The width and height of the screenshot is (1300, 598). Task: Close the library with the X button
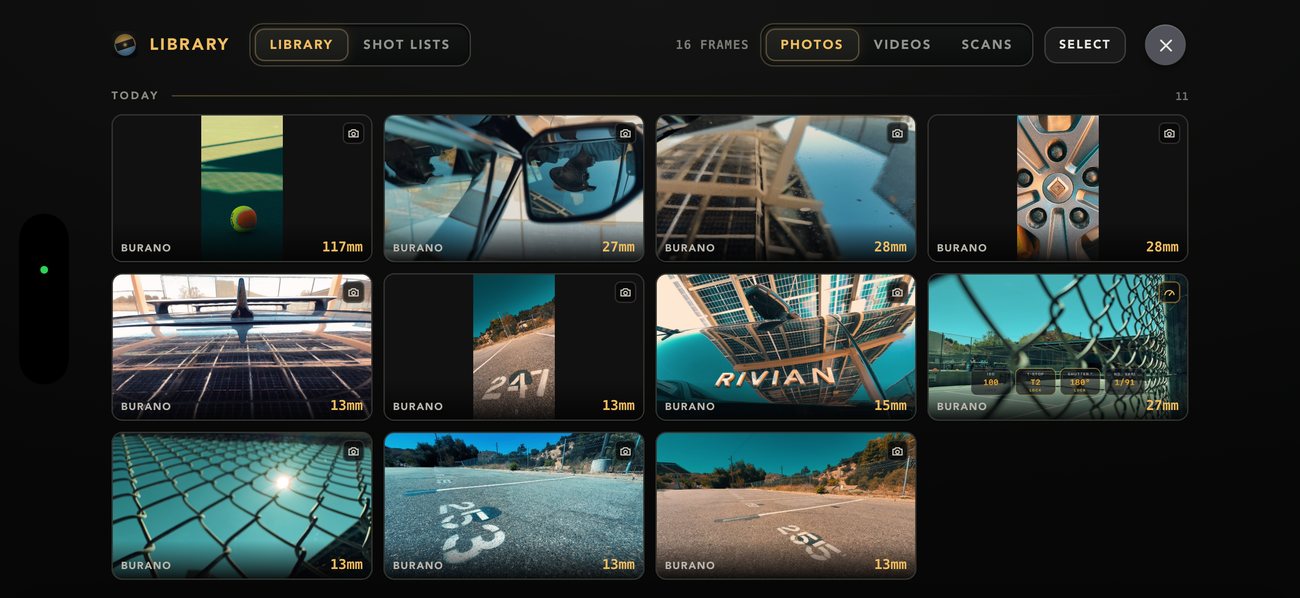[x=1165, y=45]
